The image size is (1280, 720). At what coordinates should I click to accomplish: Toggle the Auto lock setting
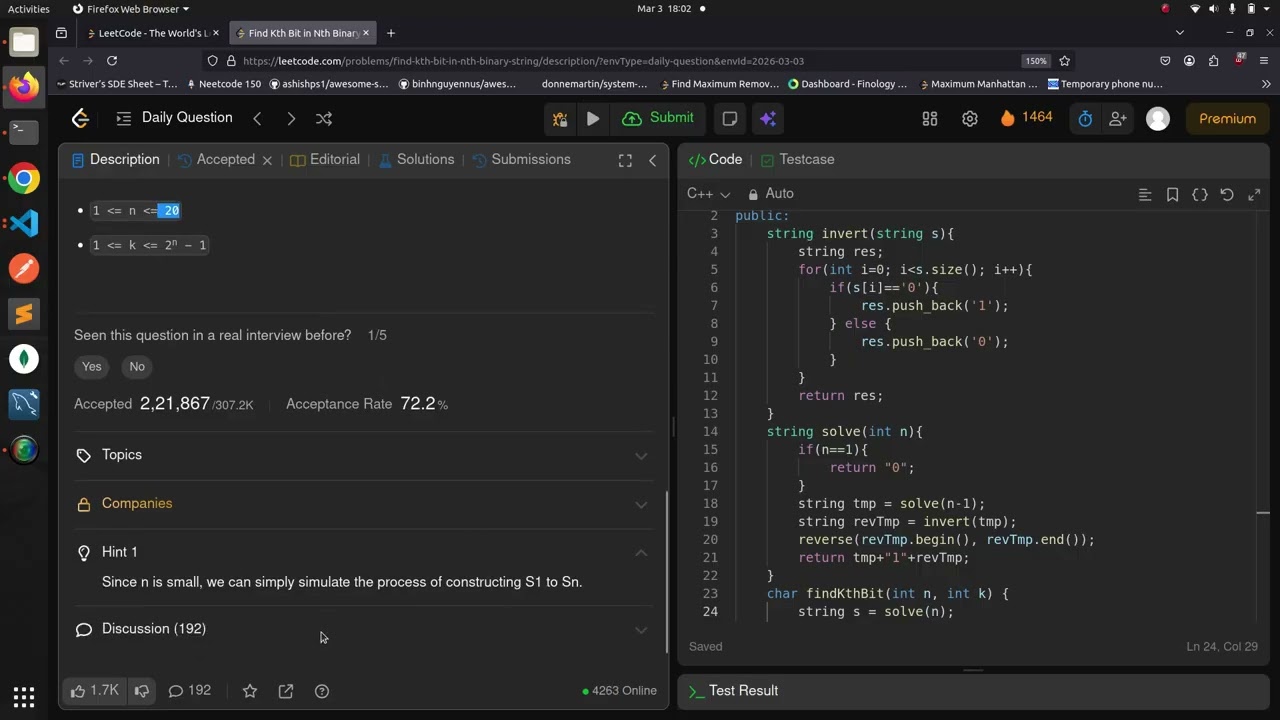(x=770, y=194)
